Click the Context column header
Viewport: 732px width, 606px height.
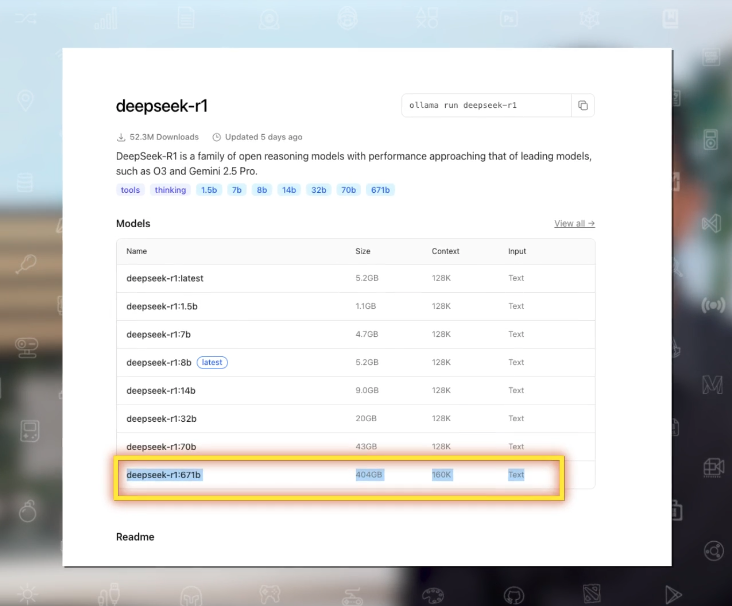coord(445,251)
